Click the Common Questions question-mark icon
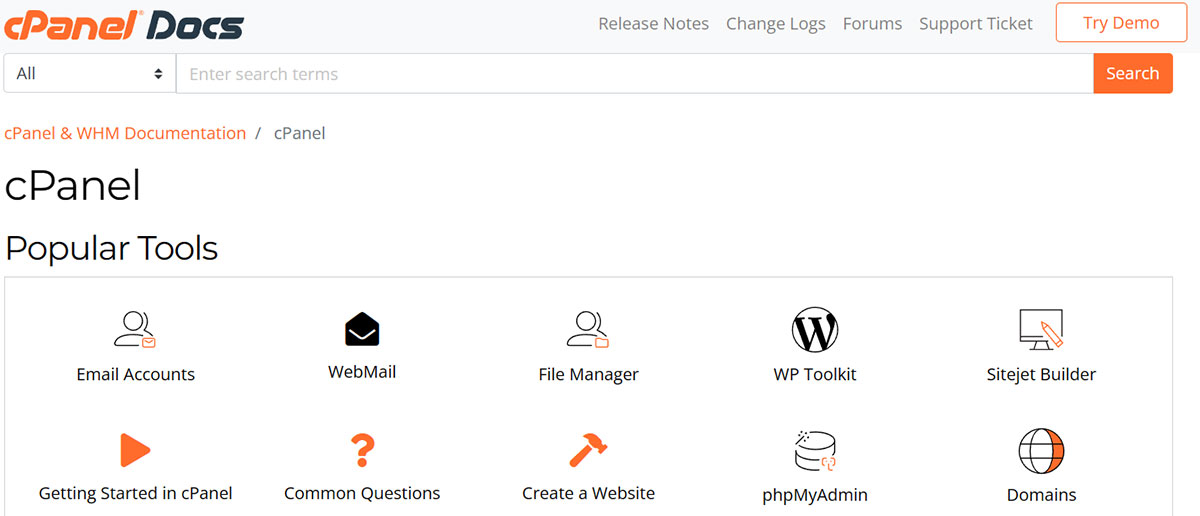This screenshot has height=516, width=1200. 362,450
